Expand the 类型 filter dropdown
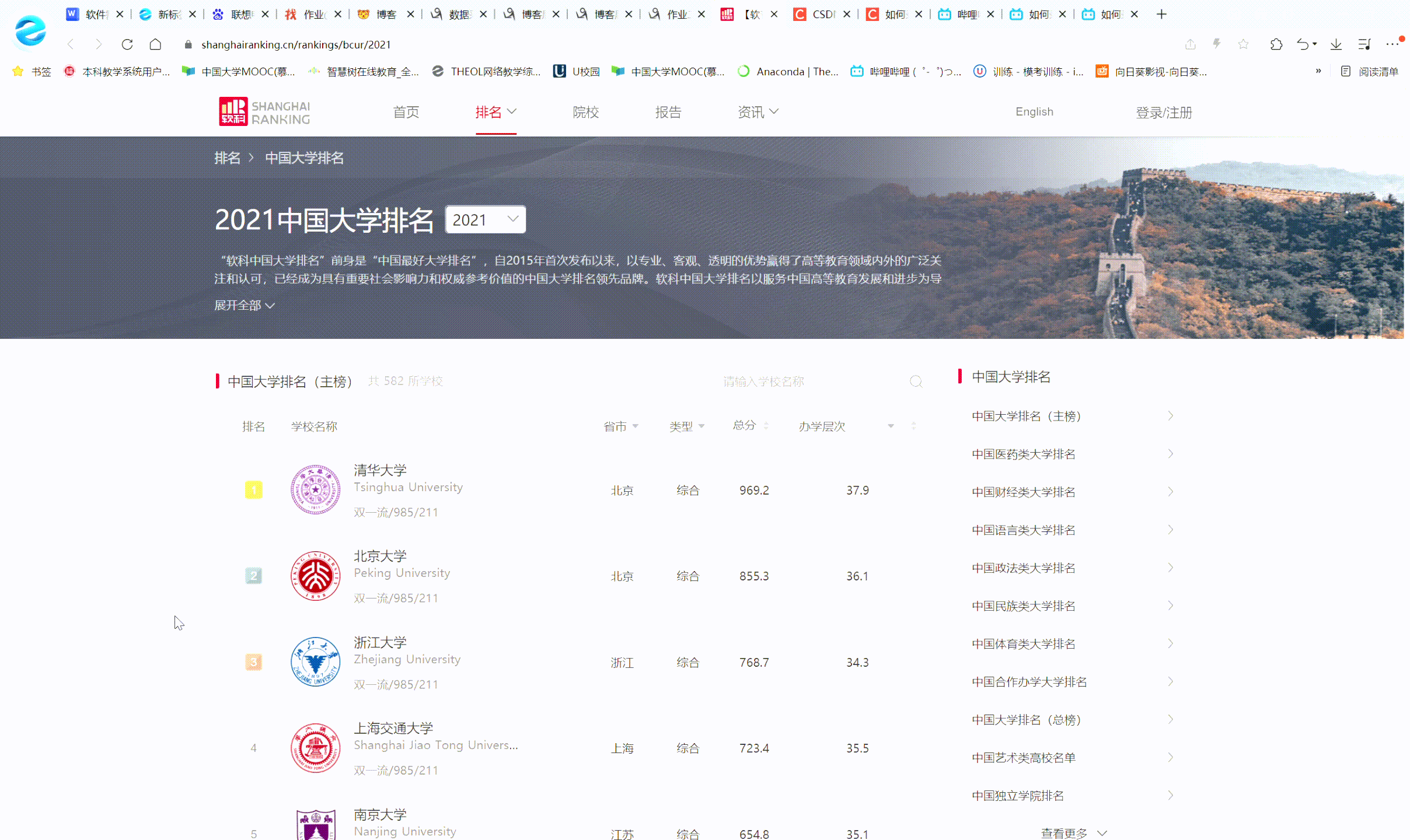 pyautogui.click(x=687, y=426)
